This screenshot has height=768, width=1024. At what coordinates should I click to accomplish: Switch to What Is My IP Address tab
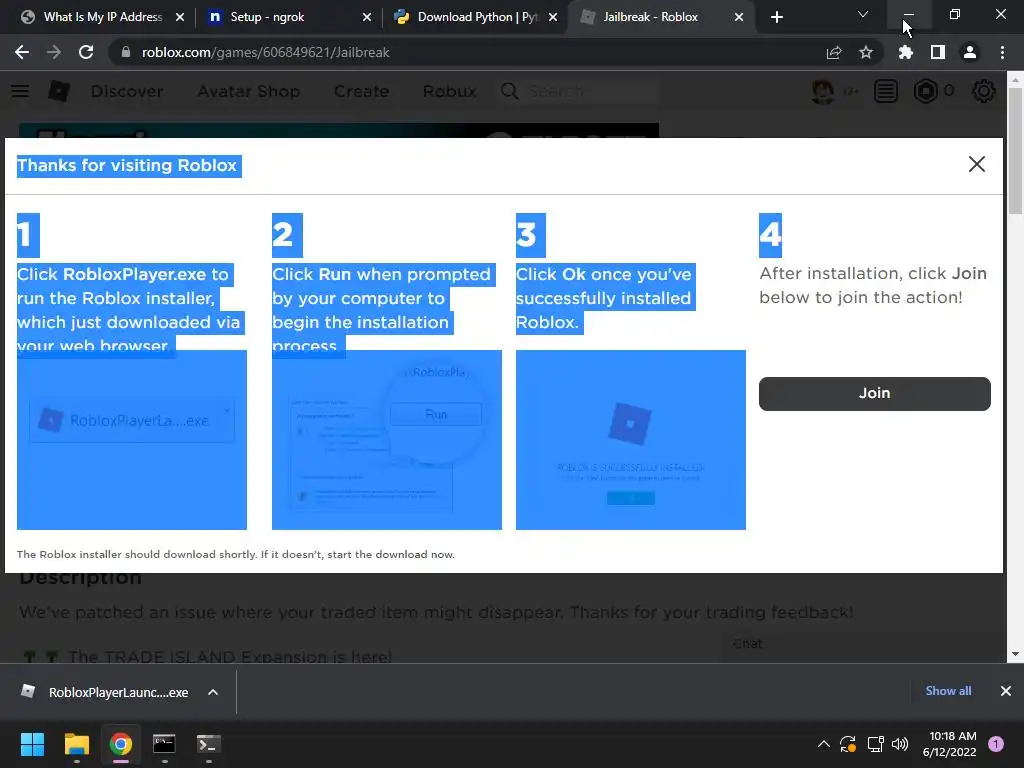102,17
